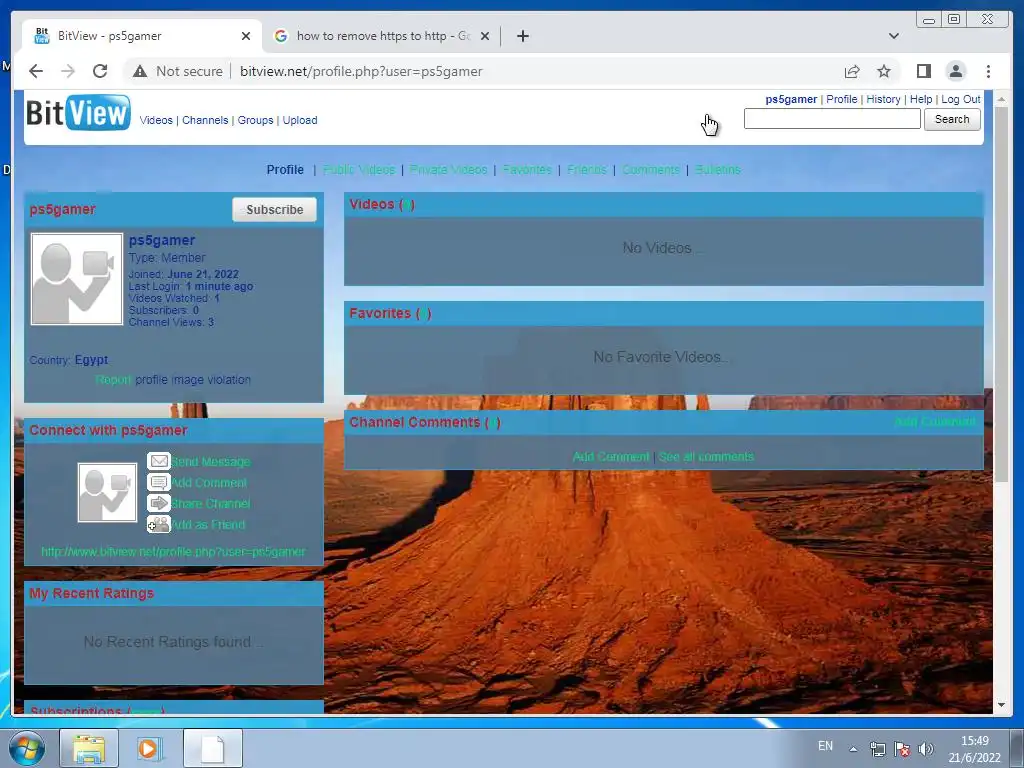Click the Share Channel arrow icon
This screenshot has width=1024, height=768.
pos(159,503)
